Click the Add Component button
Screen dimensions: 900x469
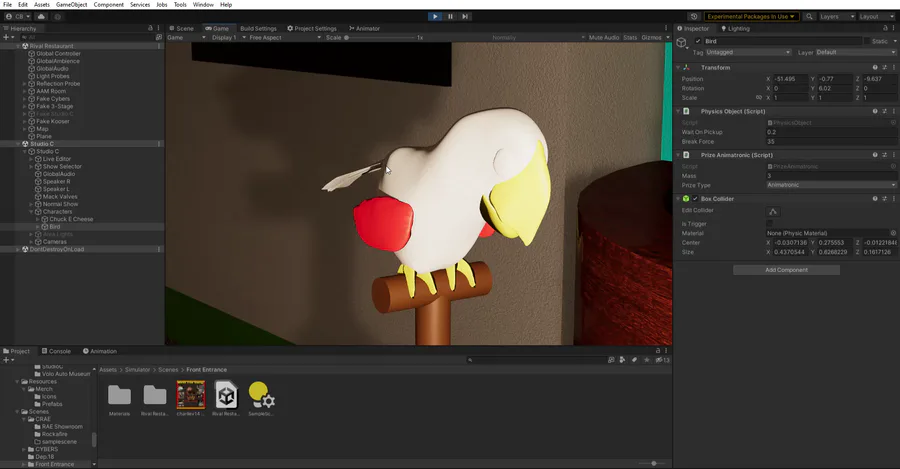786,270
